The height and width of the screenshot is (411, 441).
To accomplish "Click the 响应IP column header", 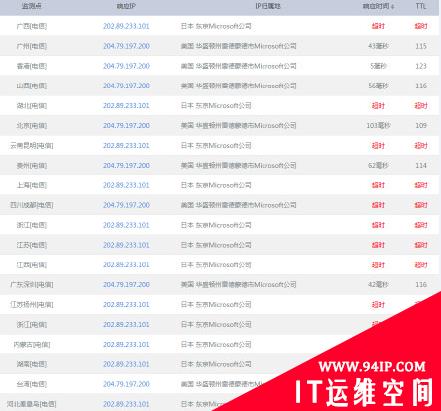I will click(x=126, y=6).
